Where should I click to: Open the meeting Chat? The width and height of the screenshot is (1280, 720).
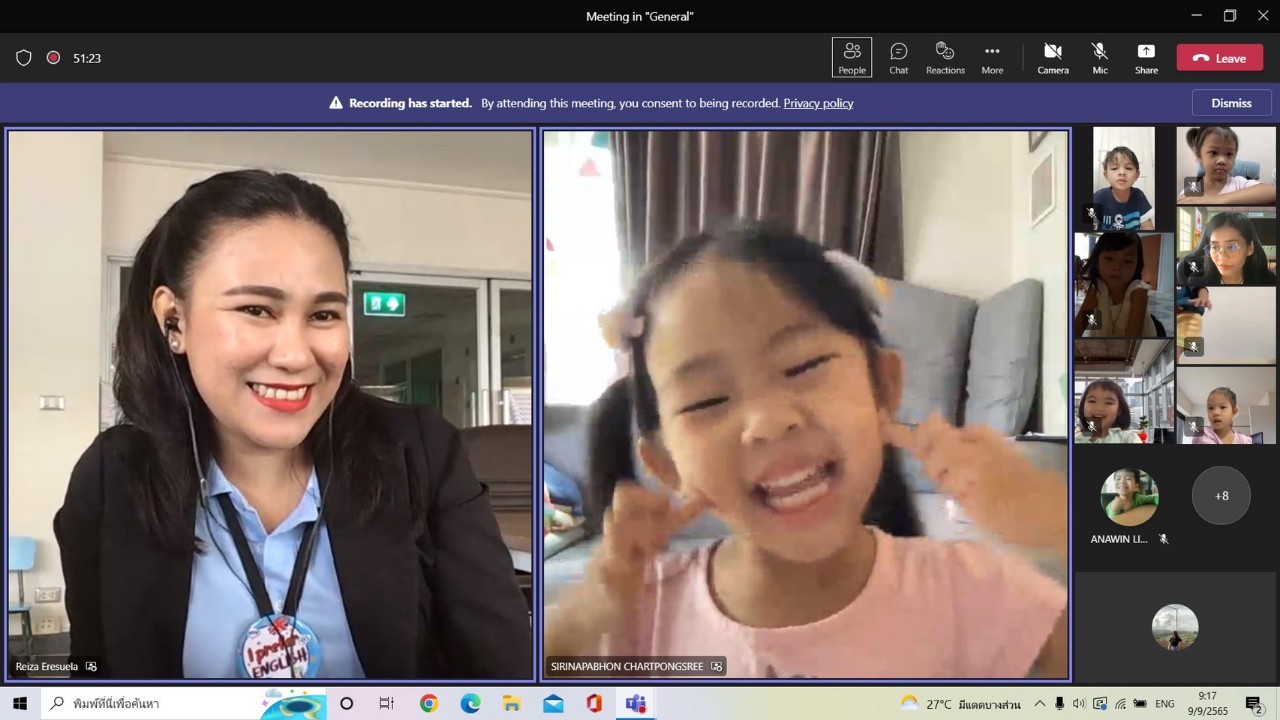pos(899,58)
